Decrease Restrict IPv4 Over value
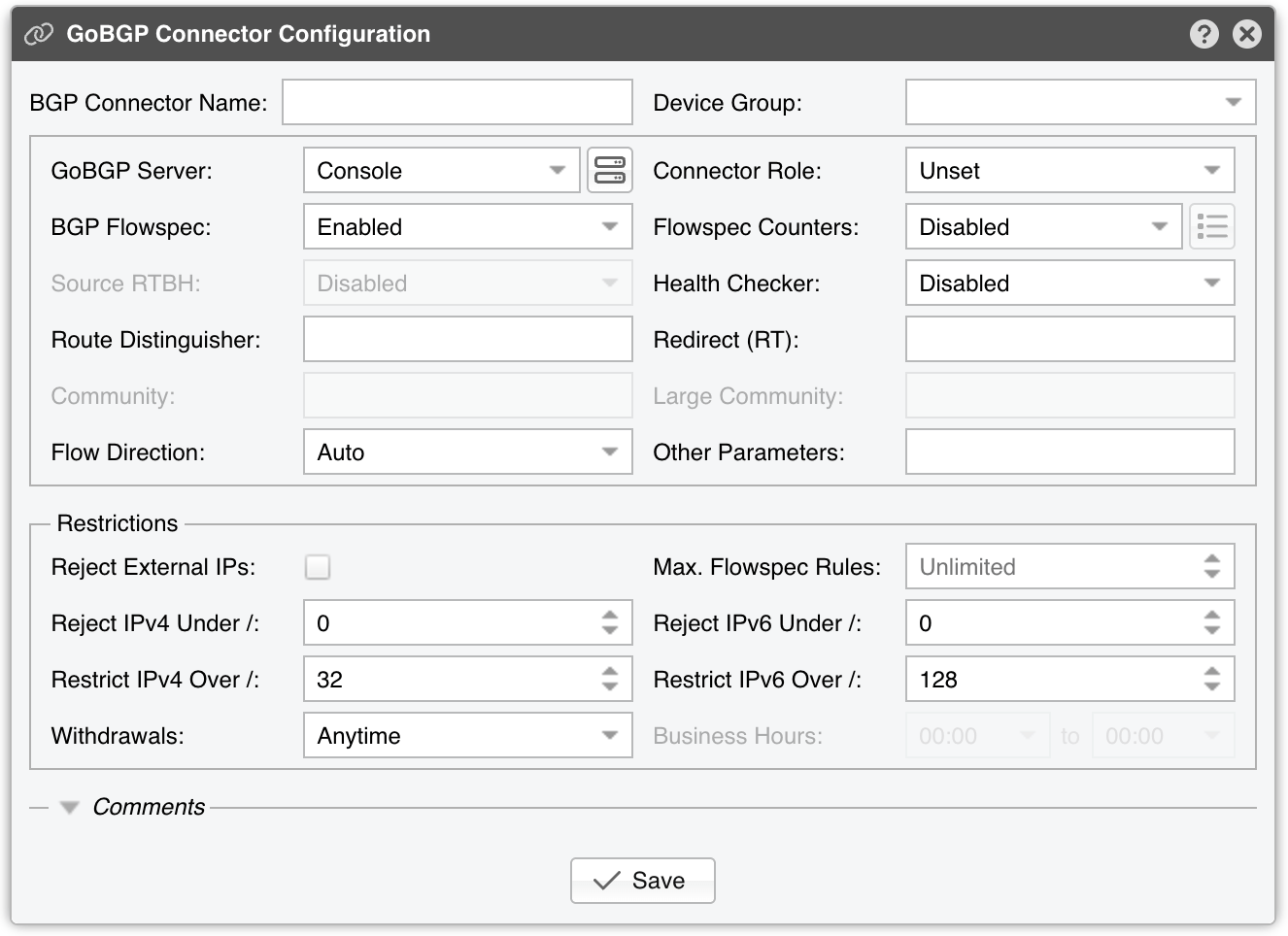This screenshot has height=936, width=1288. point(610,686)
